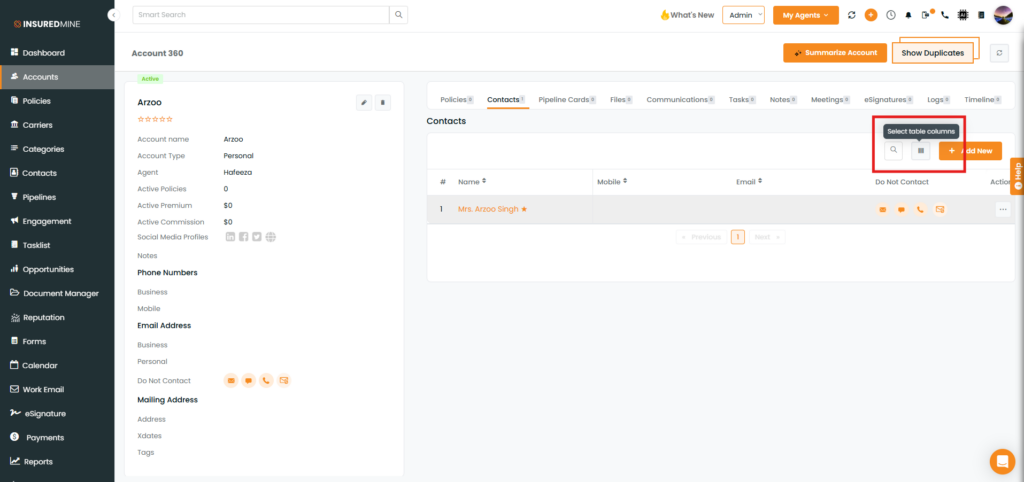Viewport: 1024px width, 482px height.
Task: Click the contacts table search icon
Action: 893,150
